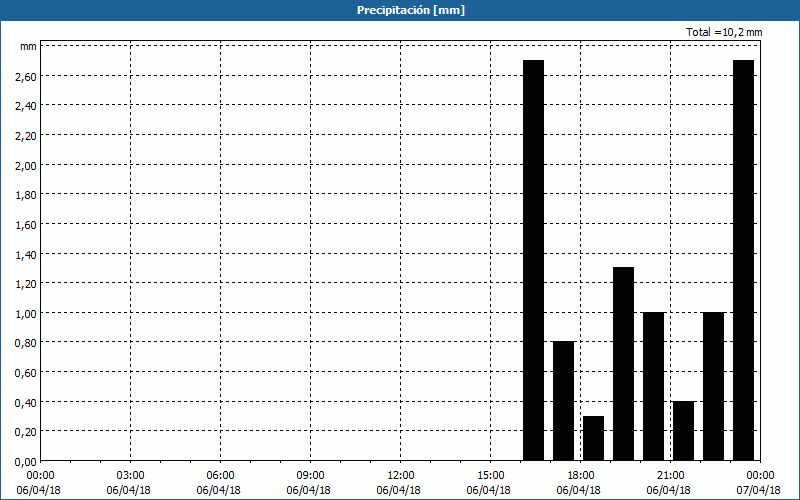Click the Total =10,2 mm label
This screenshot has height=500, width=800.
(x=724, y=32)
